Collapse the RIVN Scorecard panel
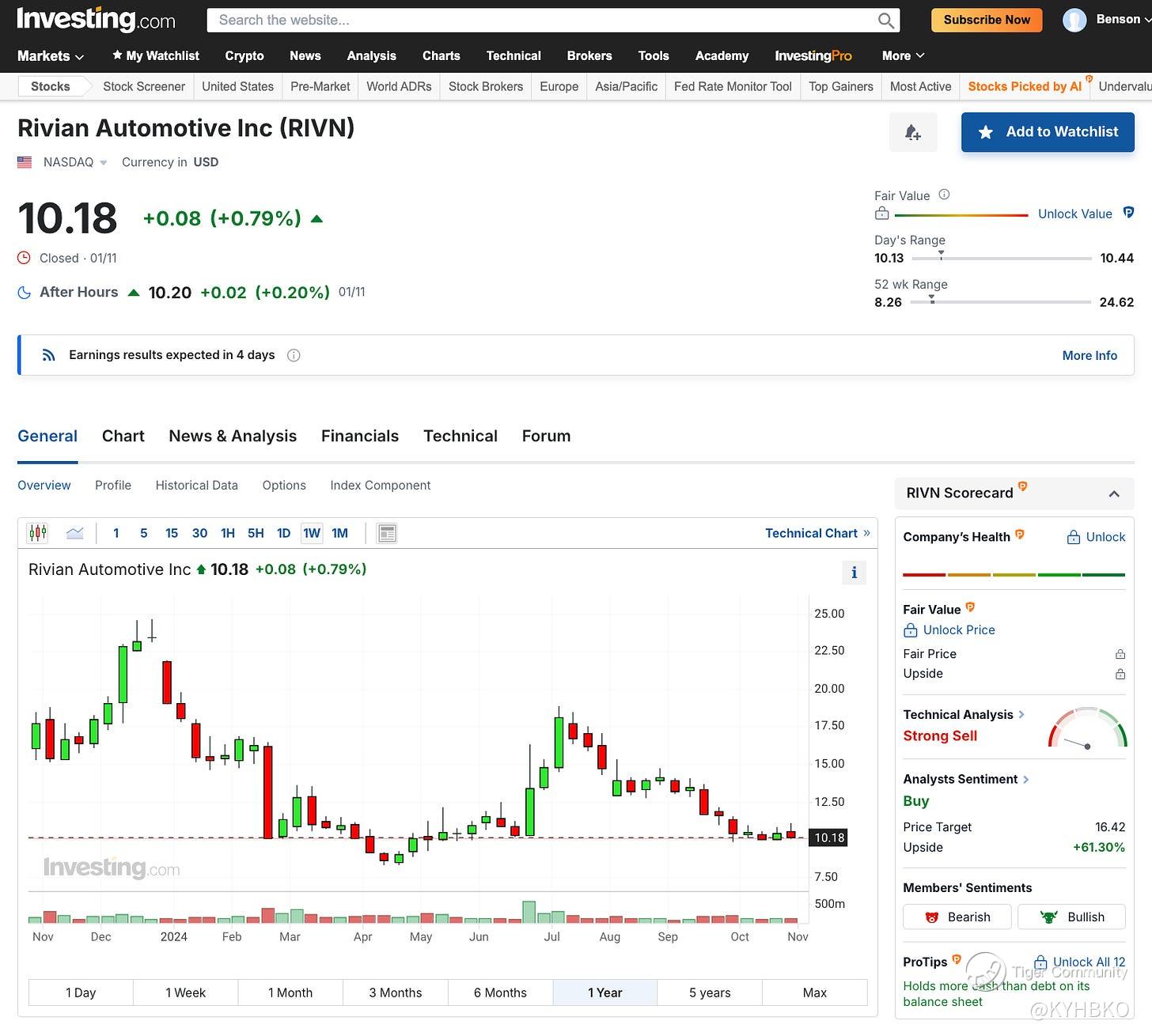Viewport: 1152px width, 1036px height. [1114, 493]
